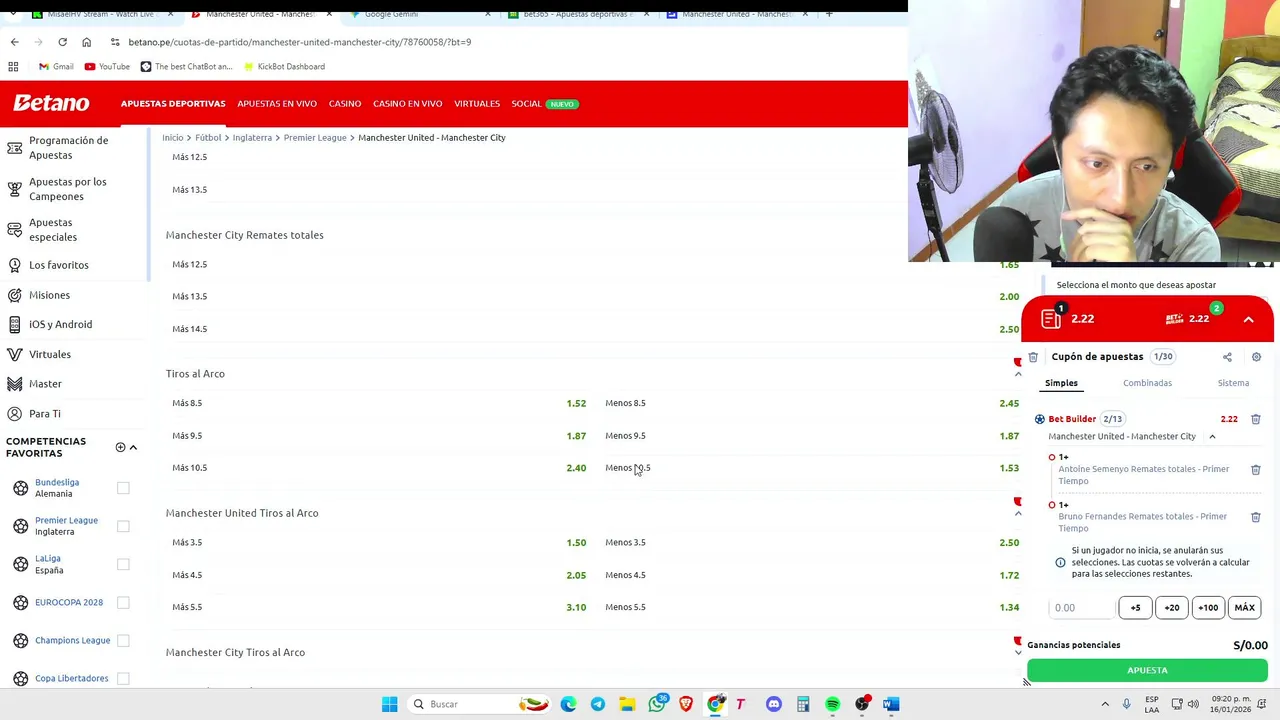Tick the Champions League checkbox
This screenshot has width=1280, height=720.
[x=123, y=640]
